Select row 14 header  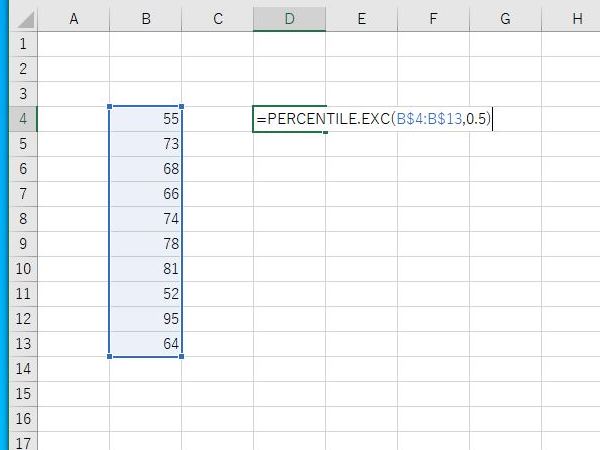(x=23, y=369)
